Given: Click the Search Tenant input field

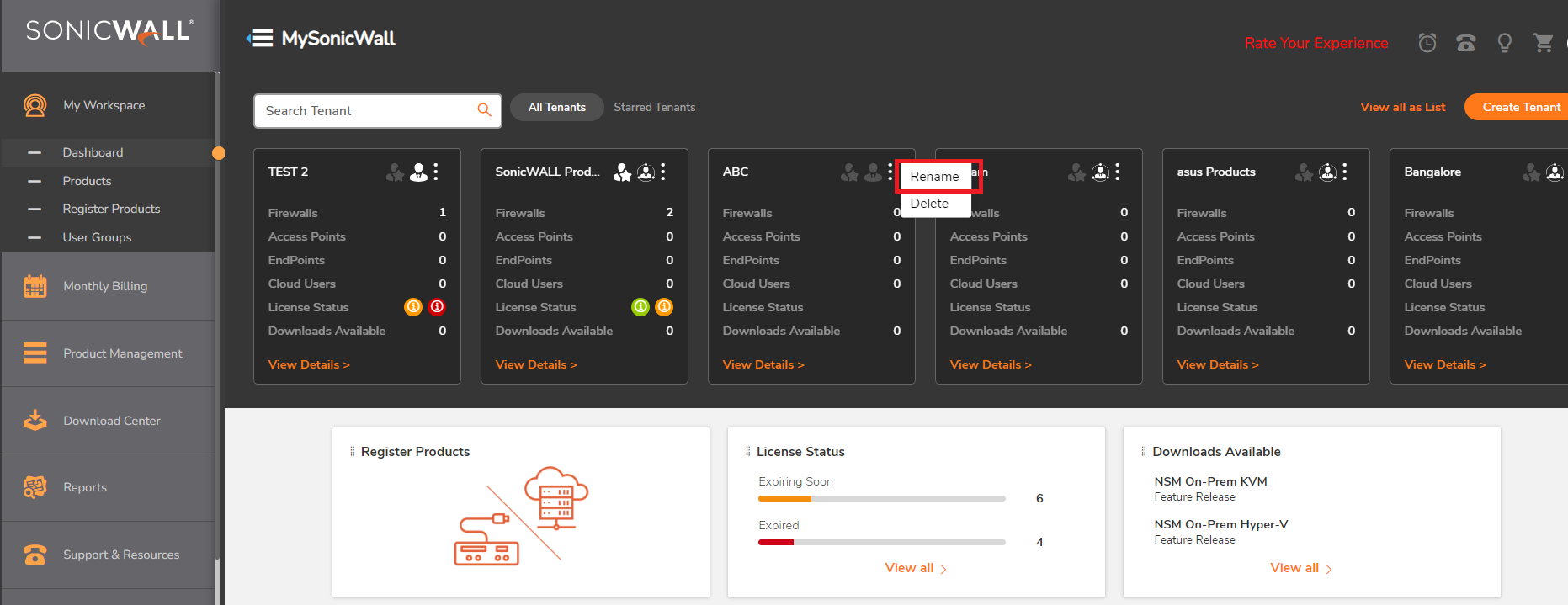Looking at the screenshot, I should click(366, 111).
